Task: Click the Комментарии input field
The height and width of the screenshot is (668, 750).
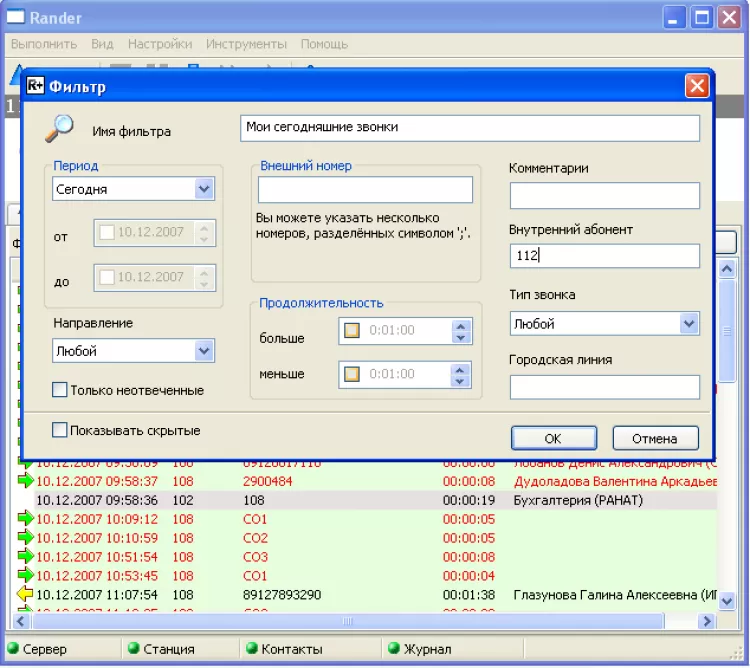Action: (x=605, y=195)
